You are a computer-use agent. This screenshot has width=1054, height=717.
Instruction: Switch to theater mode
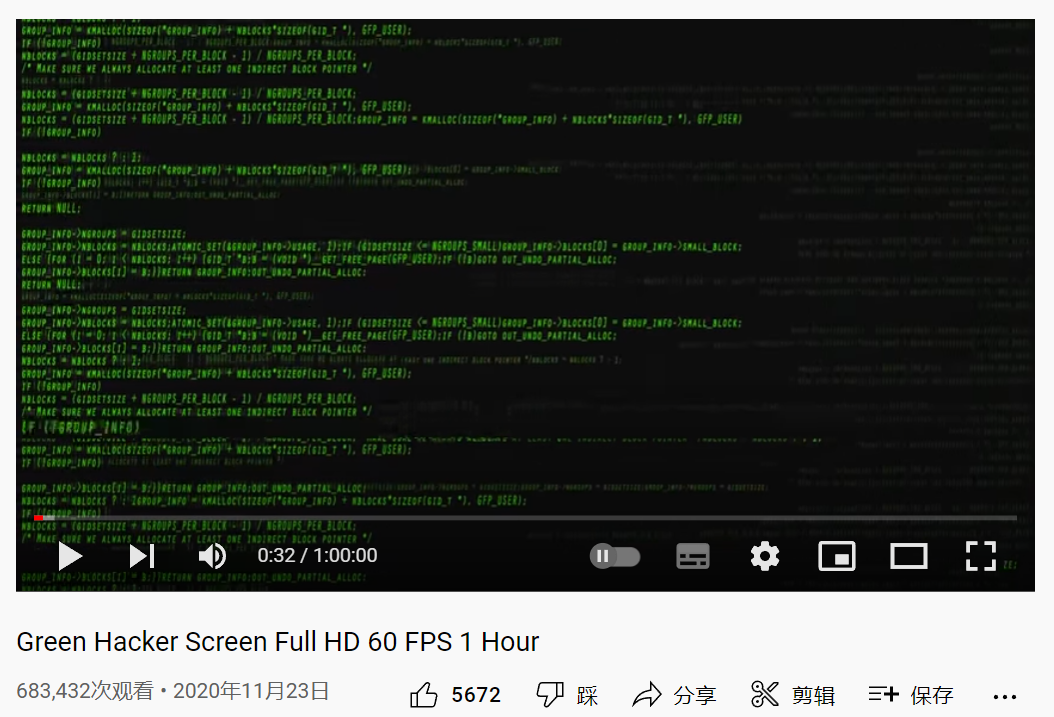pyautogui.click(x=909, y=556)
